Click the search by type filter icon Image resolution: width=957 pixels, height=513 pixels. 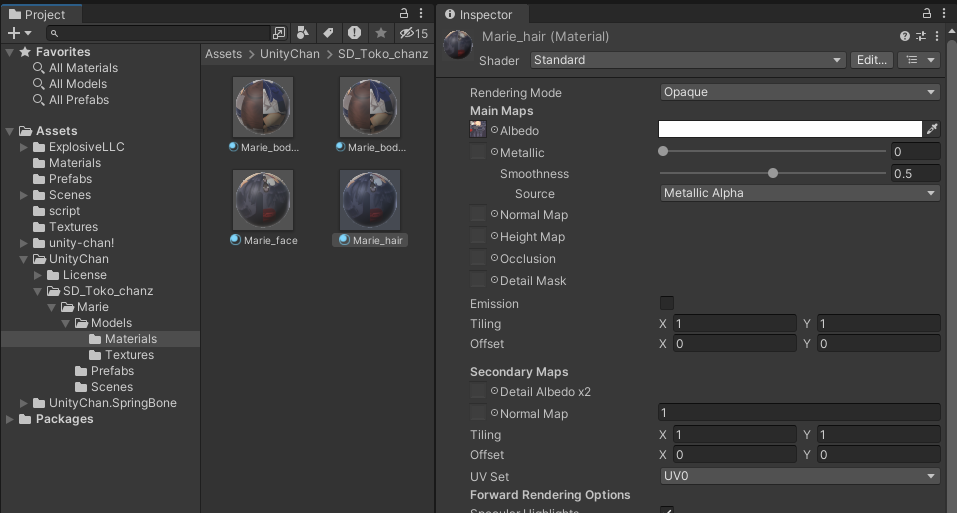point(302,33)
